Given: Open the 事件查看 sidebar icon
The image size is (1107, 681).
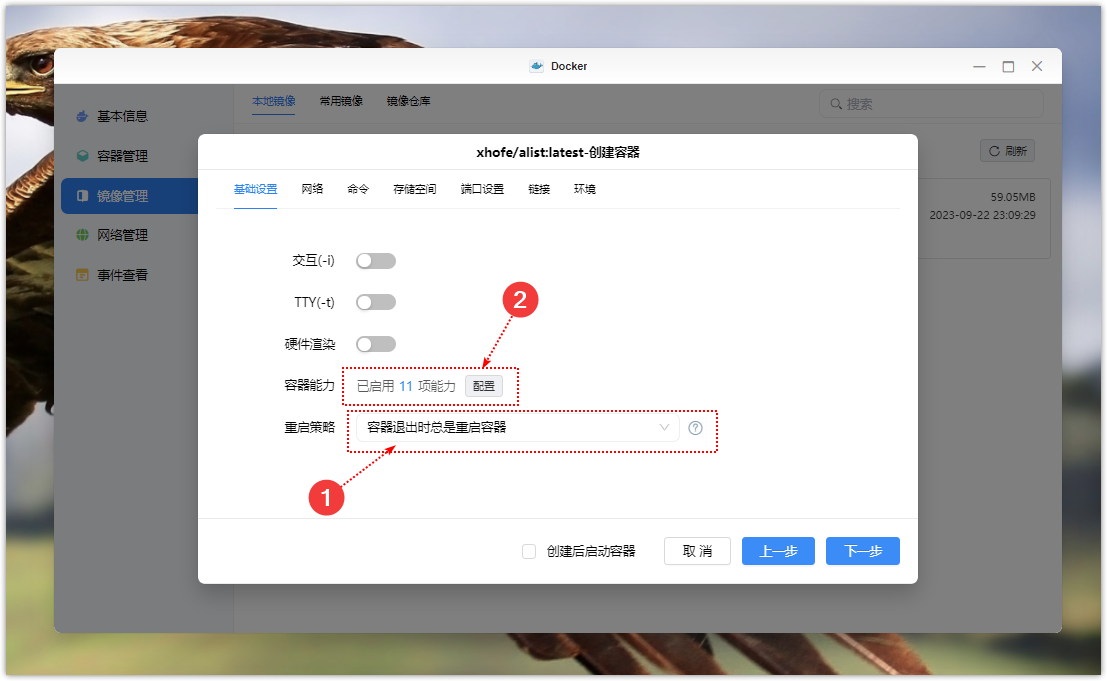Looking at the screenshot, I should coord(83,275).
